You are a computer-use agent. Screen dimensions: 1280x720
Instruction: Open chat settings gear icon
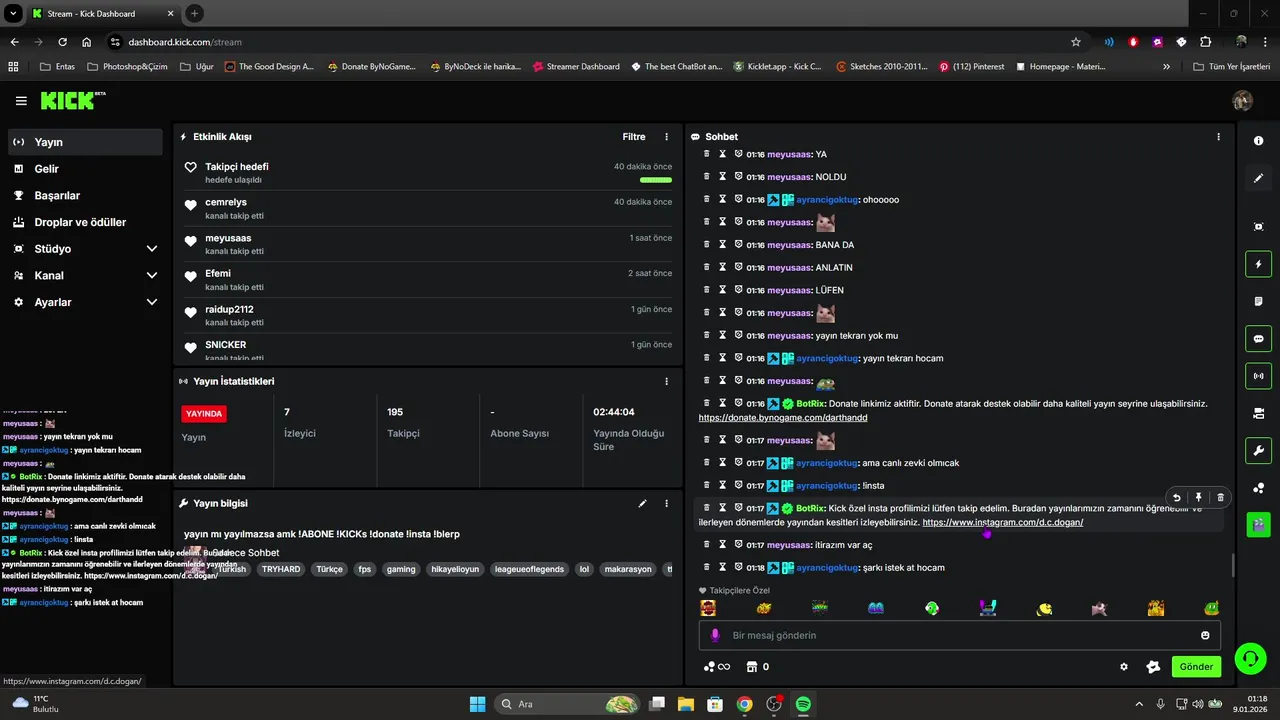coord(1124,667)
